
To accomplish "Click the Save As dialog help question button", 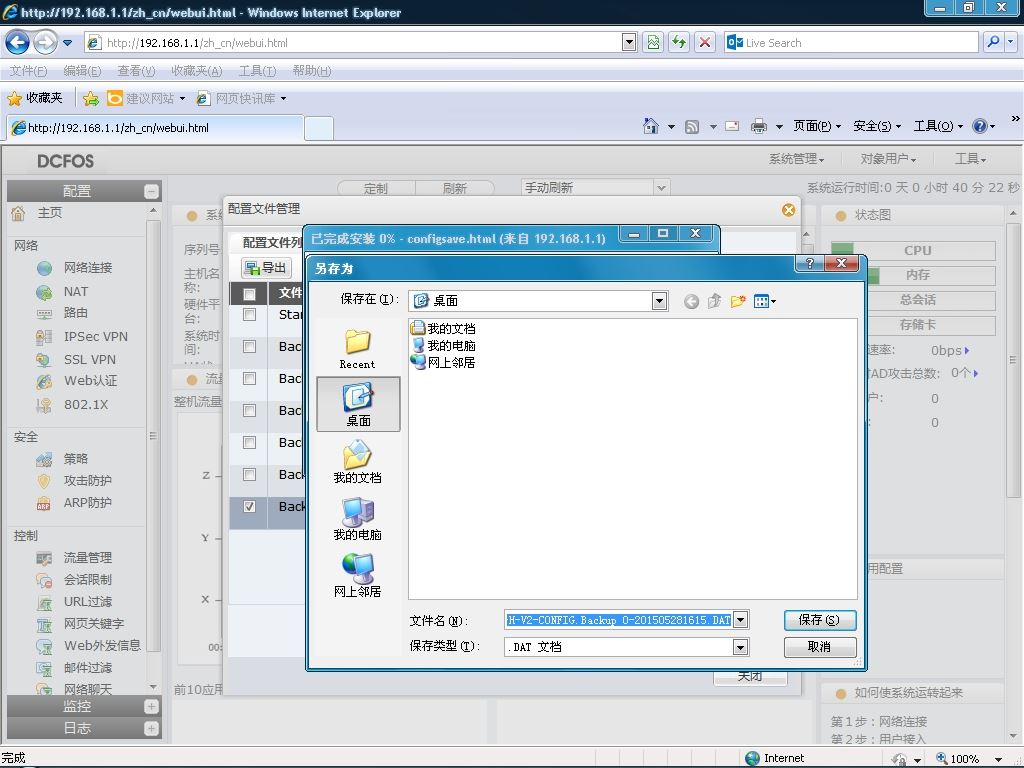I will 810,263.
